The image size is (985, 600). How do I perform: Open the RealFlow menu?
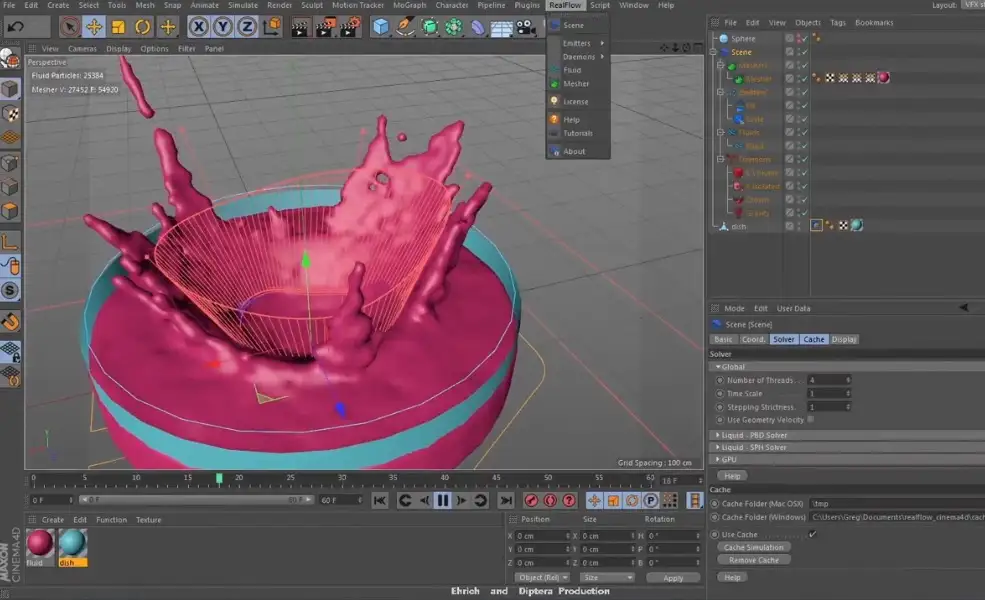point(565,5)
